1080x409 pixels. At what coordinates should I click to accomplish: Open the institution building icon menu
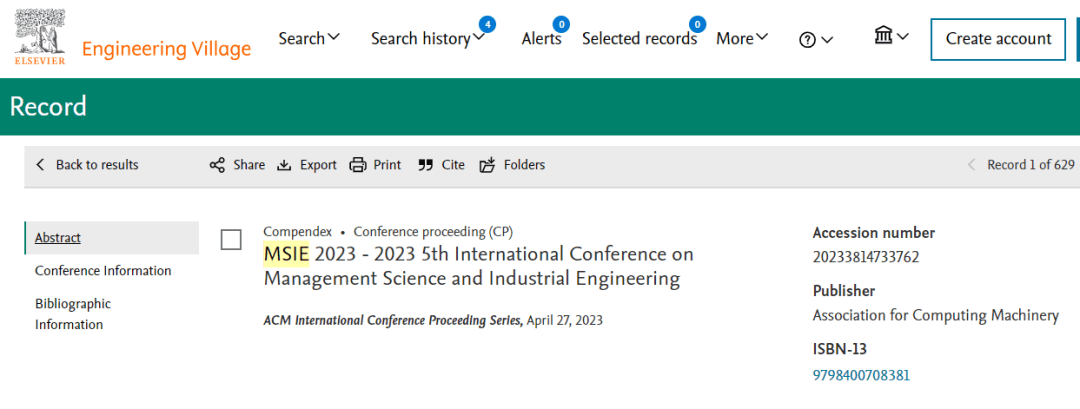click(x=891, y=36)
